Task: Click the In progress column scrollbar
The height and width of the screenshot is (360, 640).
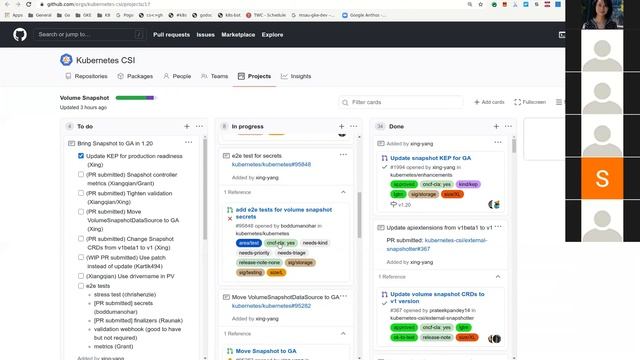Action: click(359, 215)
